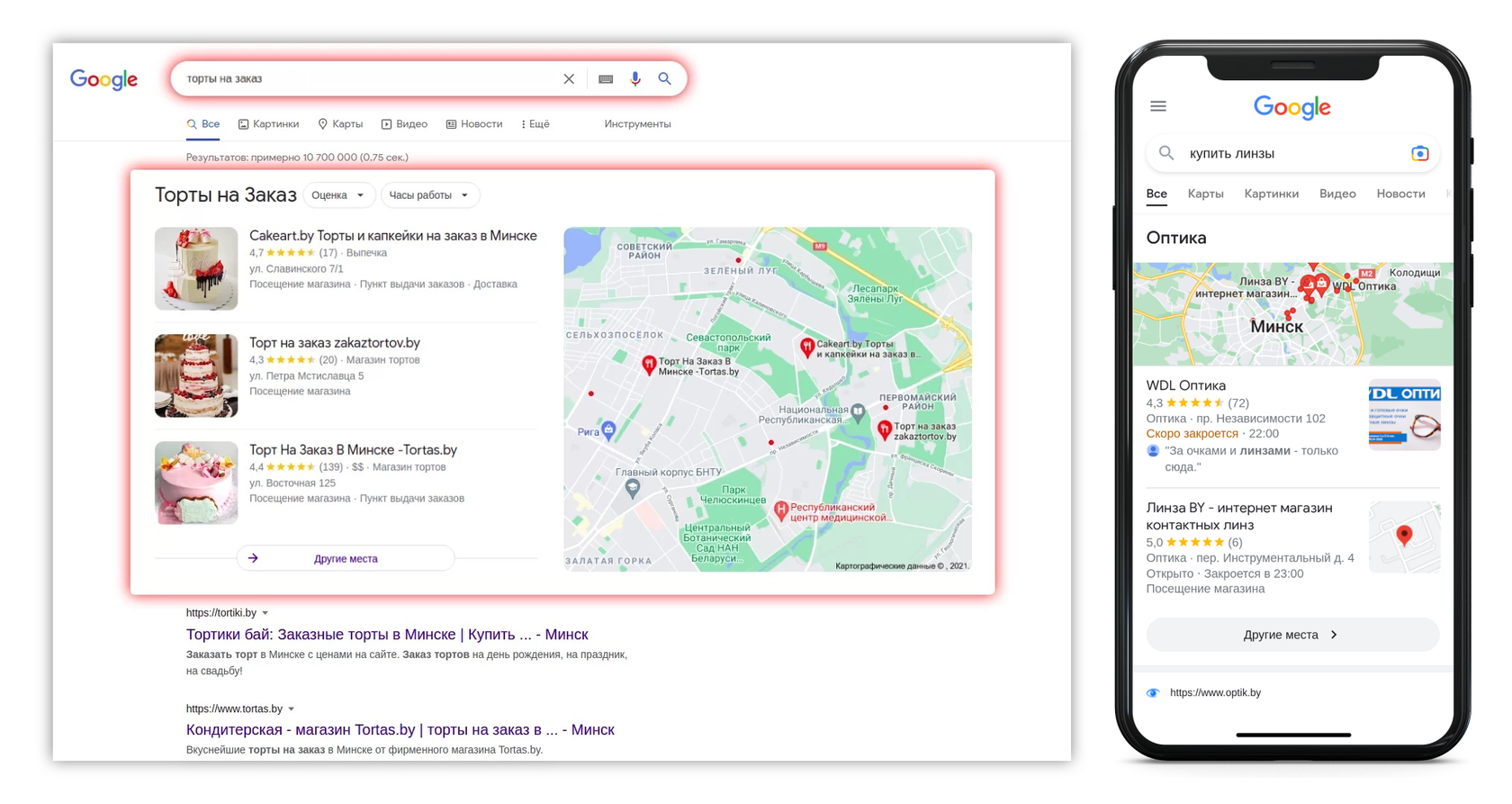Switch to Картинки tab on desktop
This screenshot has width=1512, height=804.
pyautogui.click(x=268, y=124)
